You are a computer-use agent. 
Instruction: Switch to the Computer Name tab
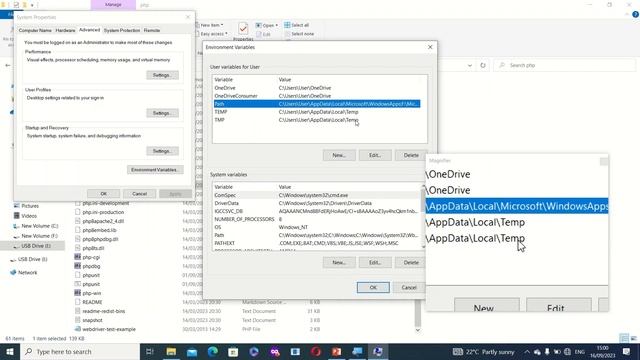tap(35, 30)
